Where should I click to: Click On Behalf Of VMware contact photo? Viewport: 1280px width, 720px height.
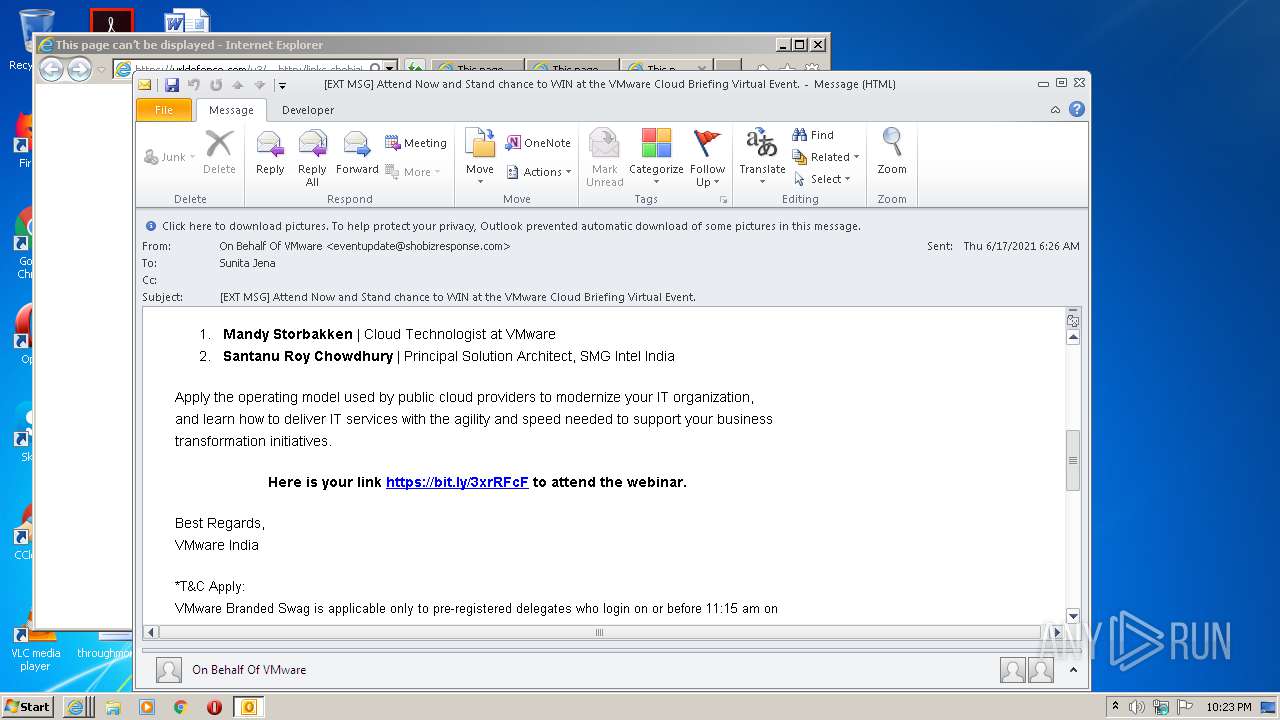pyautogui.click(x=169, y=670)
